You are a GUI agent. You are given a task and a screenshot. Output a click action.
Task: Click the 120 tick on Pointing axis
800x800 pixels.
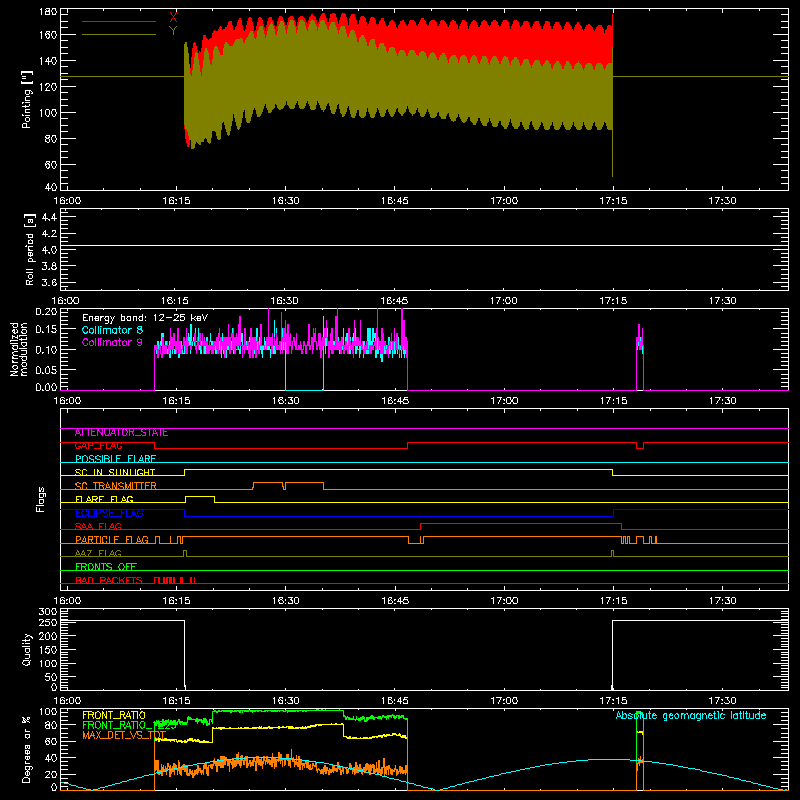[47, 87]
